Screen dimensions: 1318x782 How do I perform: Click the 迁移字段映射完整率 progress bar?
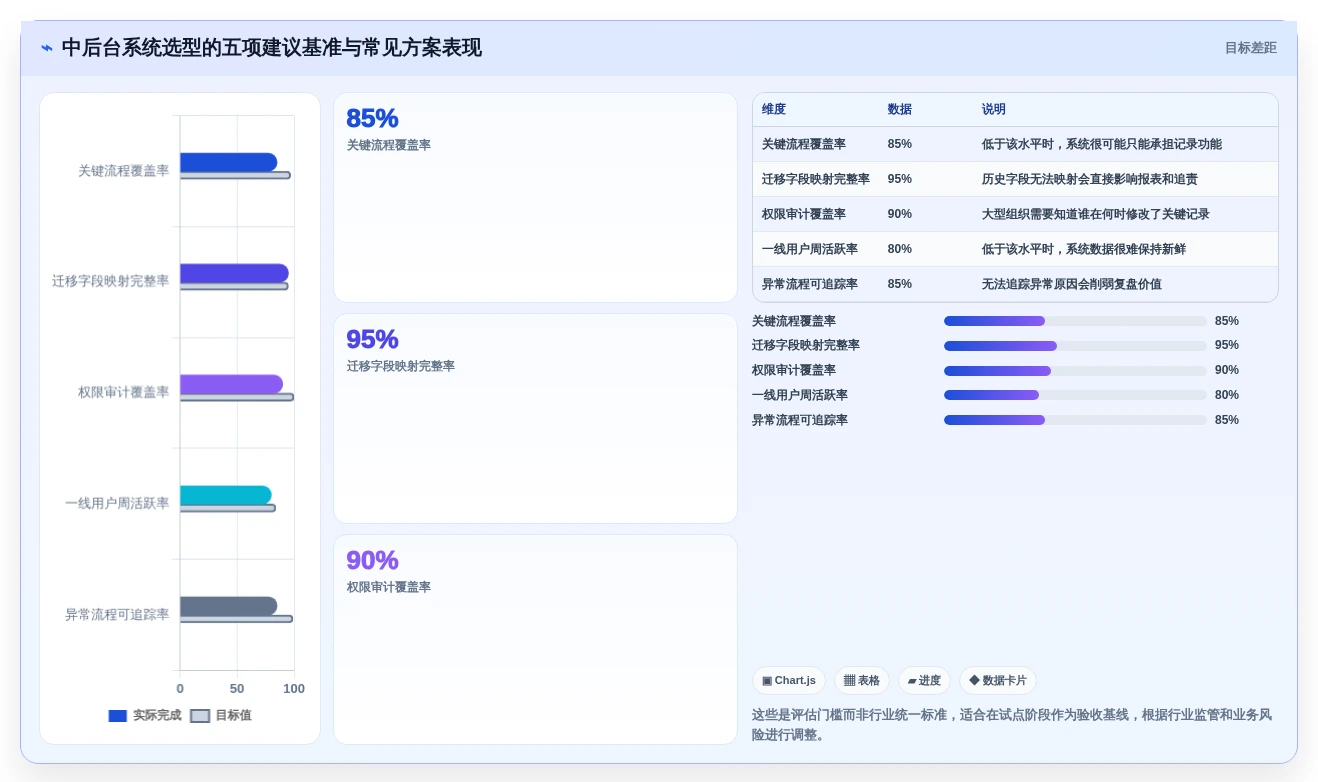pos(1075,346)
